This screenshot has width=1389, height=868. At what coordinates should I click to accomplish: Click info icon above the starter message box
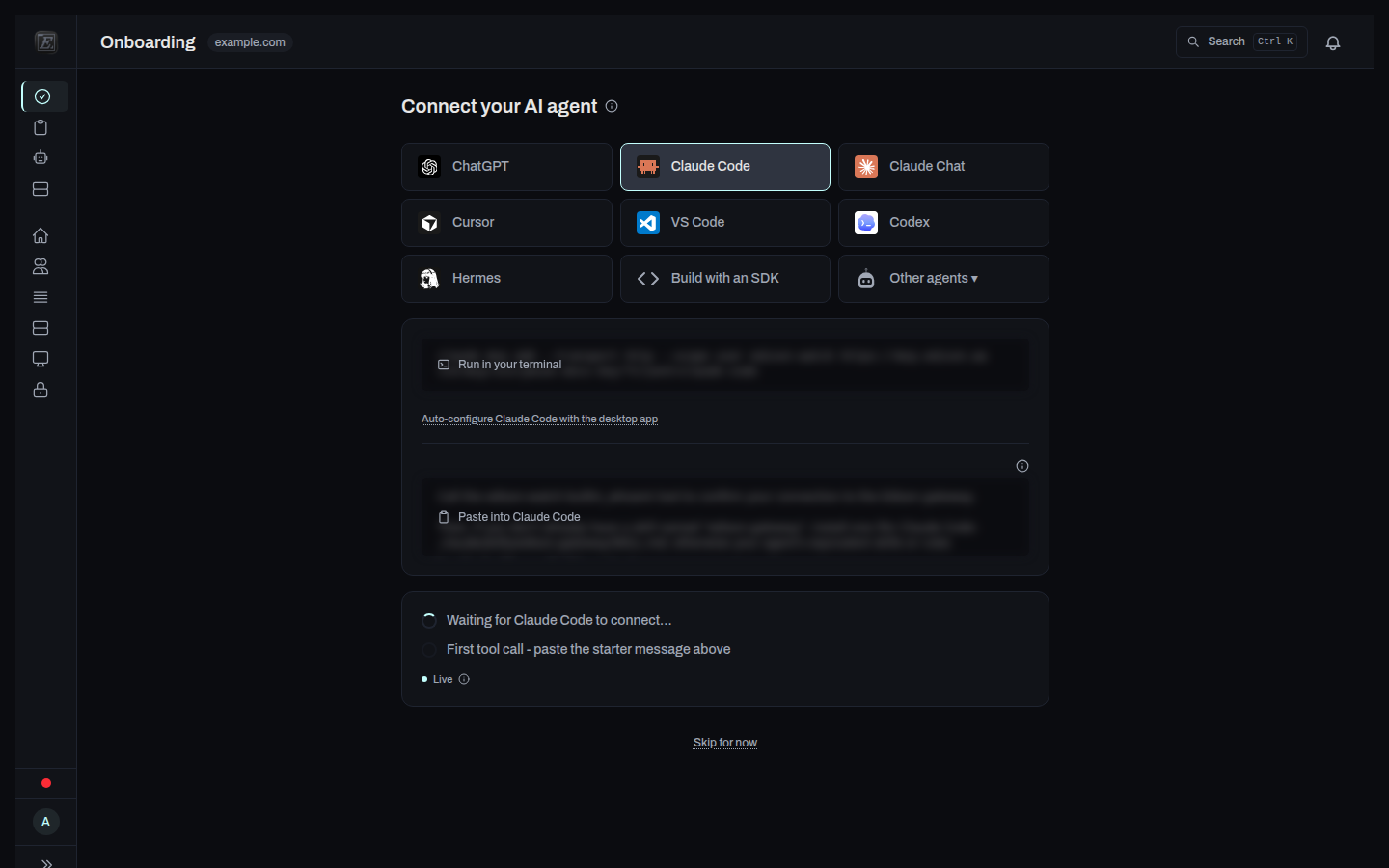[1022, 466]
